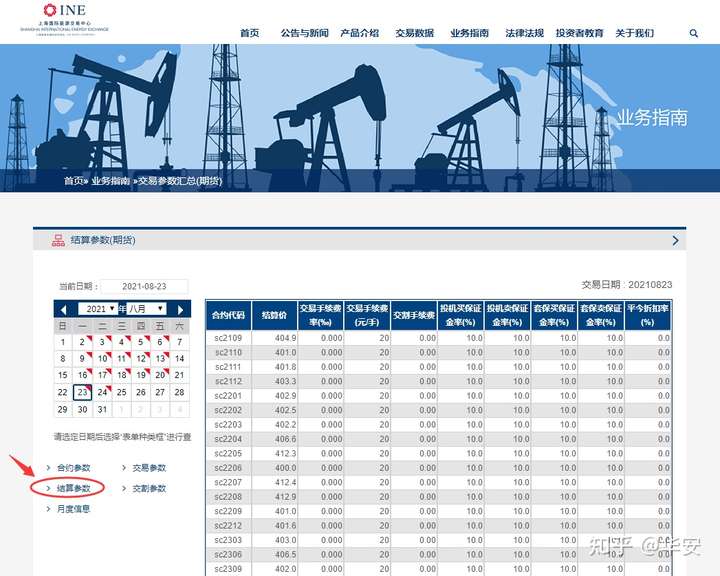Select the 合约参数 link

[x=73, y=468]
